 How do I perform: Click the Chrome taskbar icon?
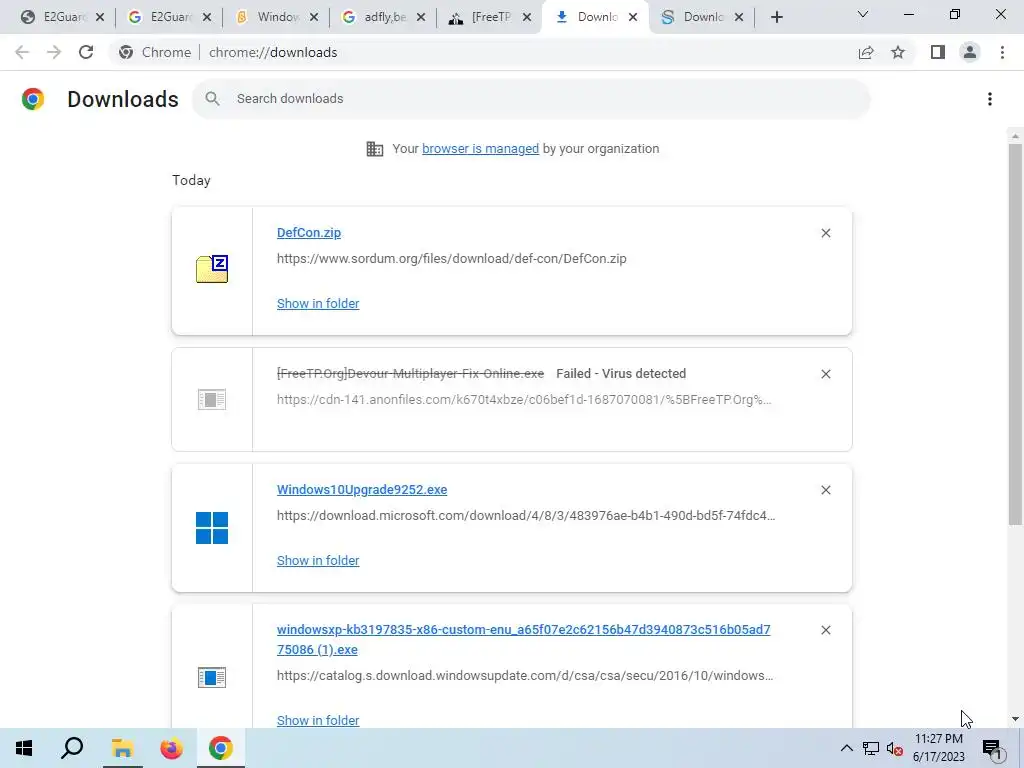(221, 748)
